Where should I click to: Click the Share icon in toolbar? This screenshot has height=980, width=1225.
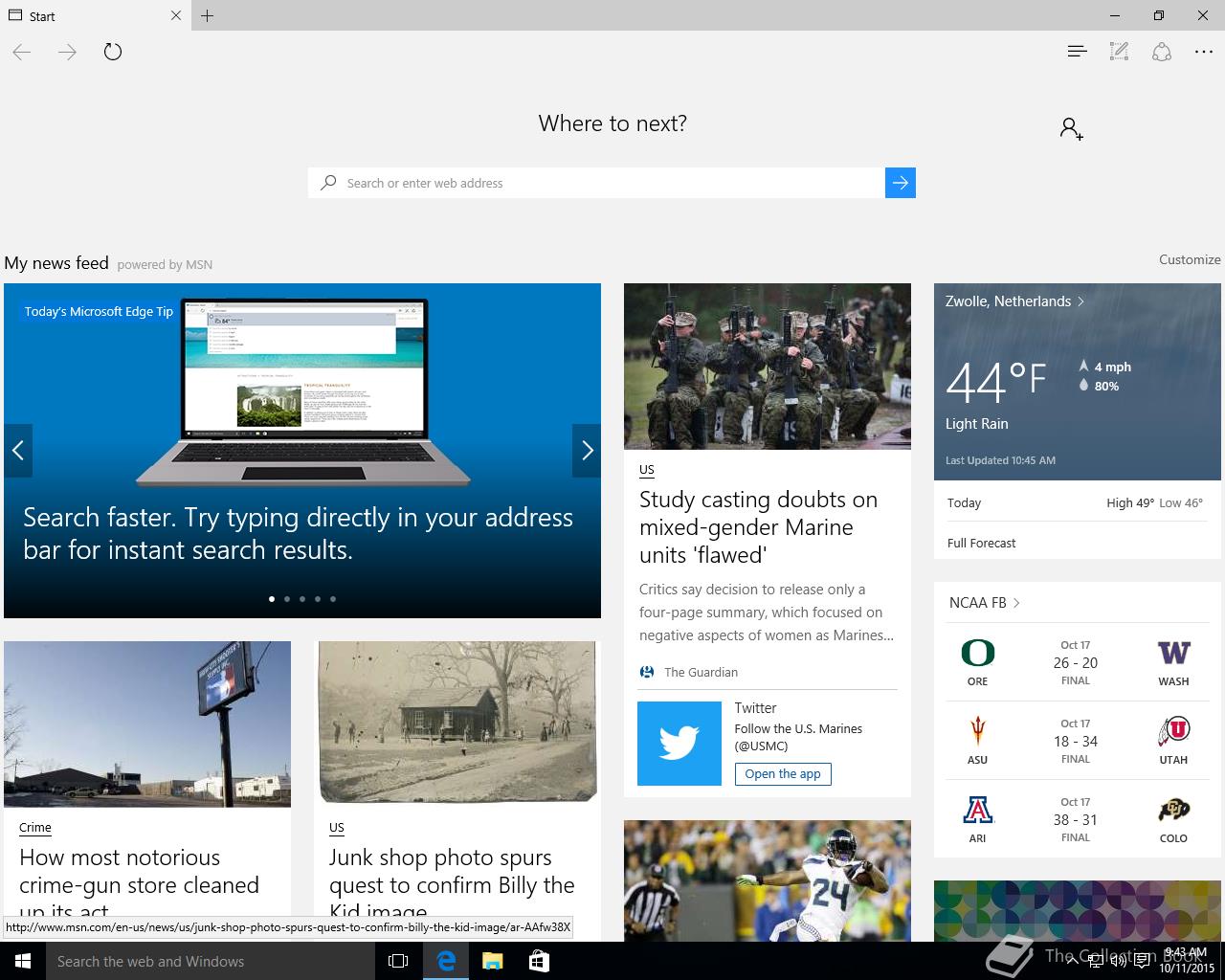[x=1161, y=52]
